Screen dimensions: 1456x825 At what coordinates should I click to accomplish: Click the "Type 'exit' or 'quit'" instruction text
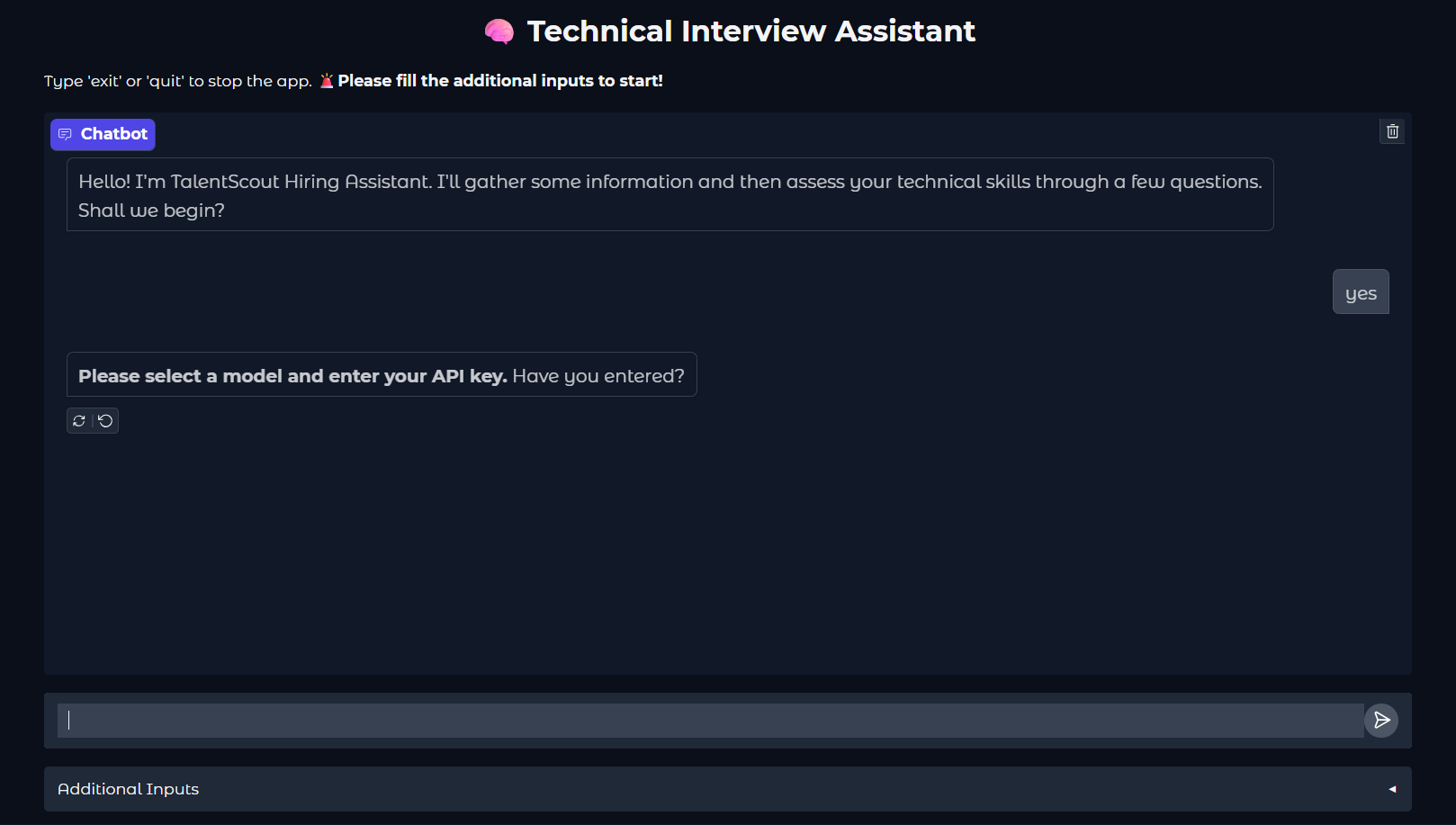pos(178,81)
